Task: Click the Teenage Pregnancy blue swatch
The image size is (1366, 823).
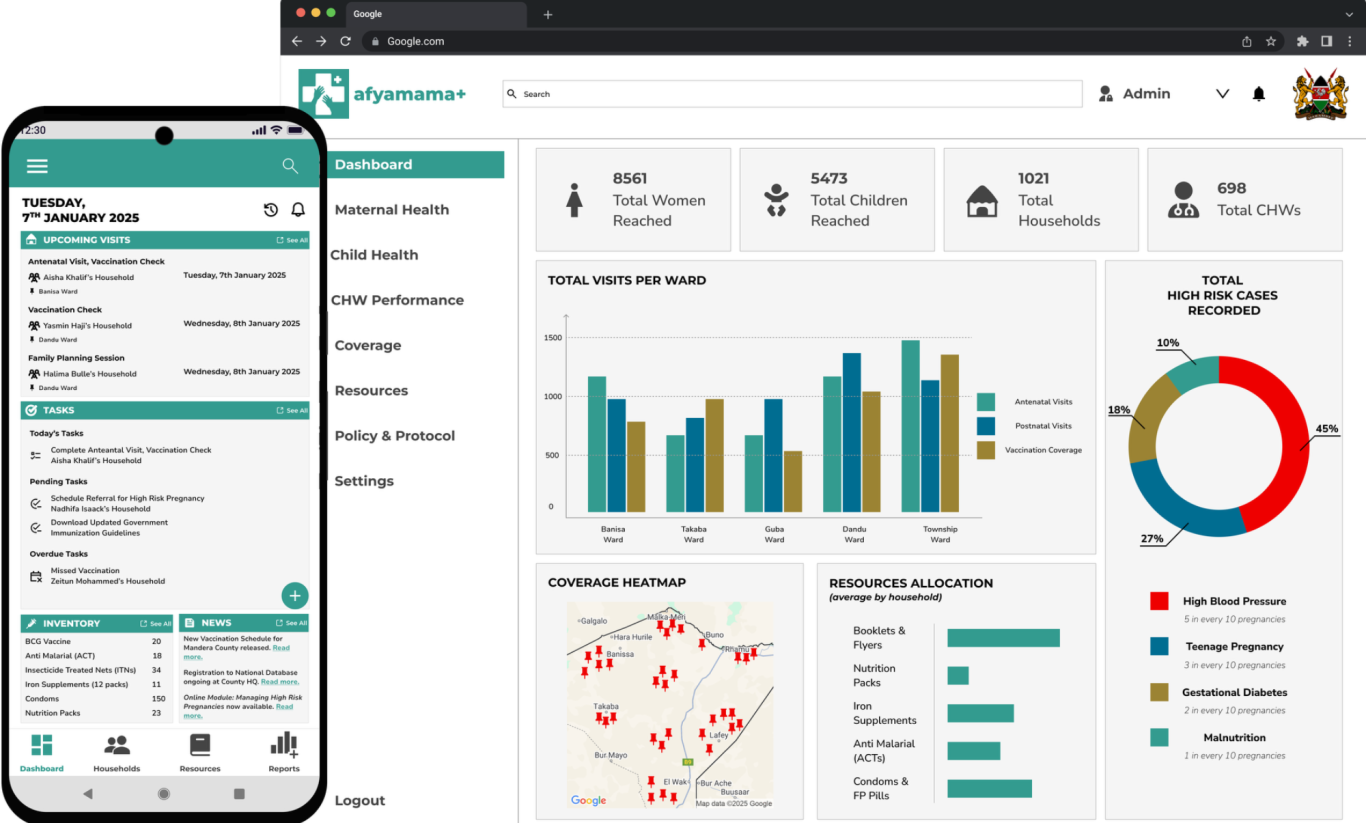Action: click(x=1159, y=646)
